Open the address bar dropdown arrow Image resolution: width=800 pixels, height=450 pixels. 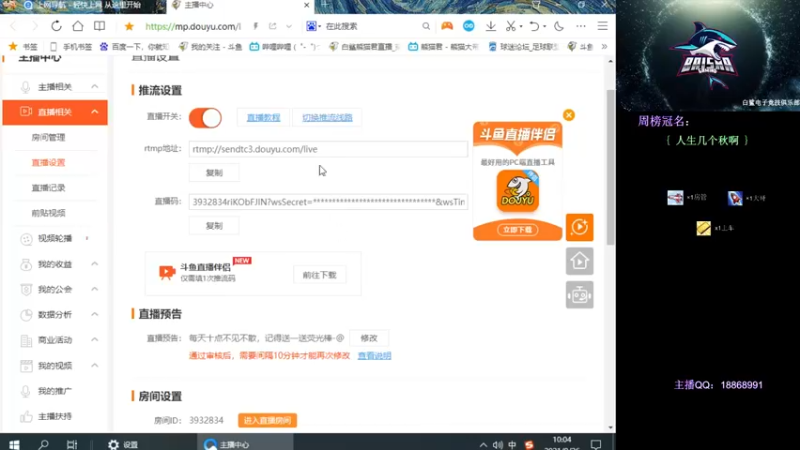click(x=289, y=26)
